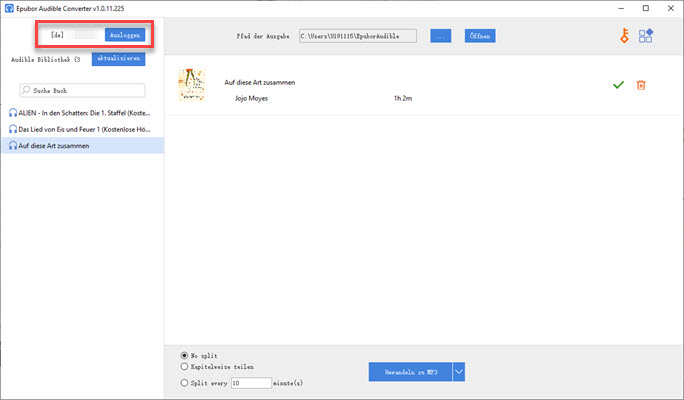The width and height of the screenshot is (684, 400).
Task: Click the green checkmark status icon
Action: click(618, 85)
